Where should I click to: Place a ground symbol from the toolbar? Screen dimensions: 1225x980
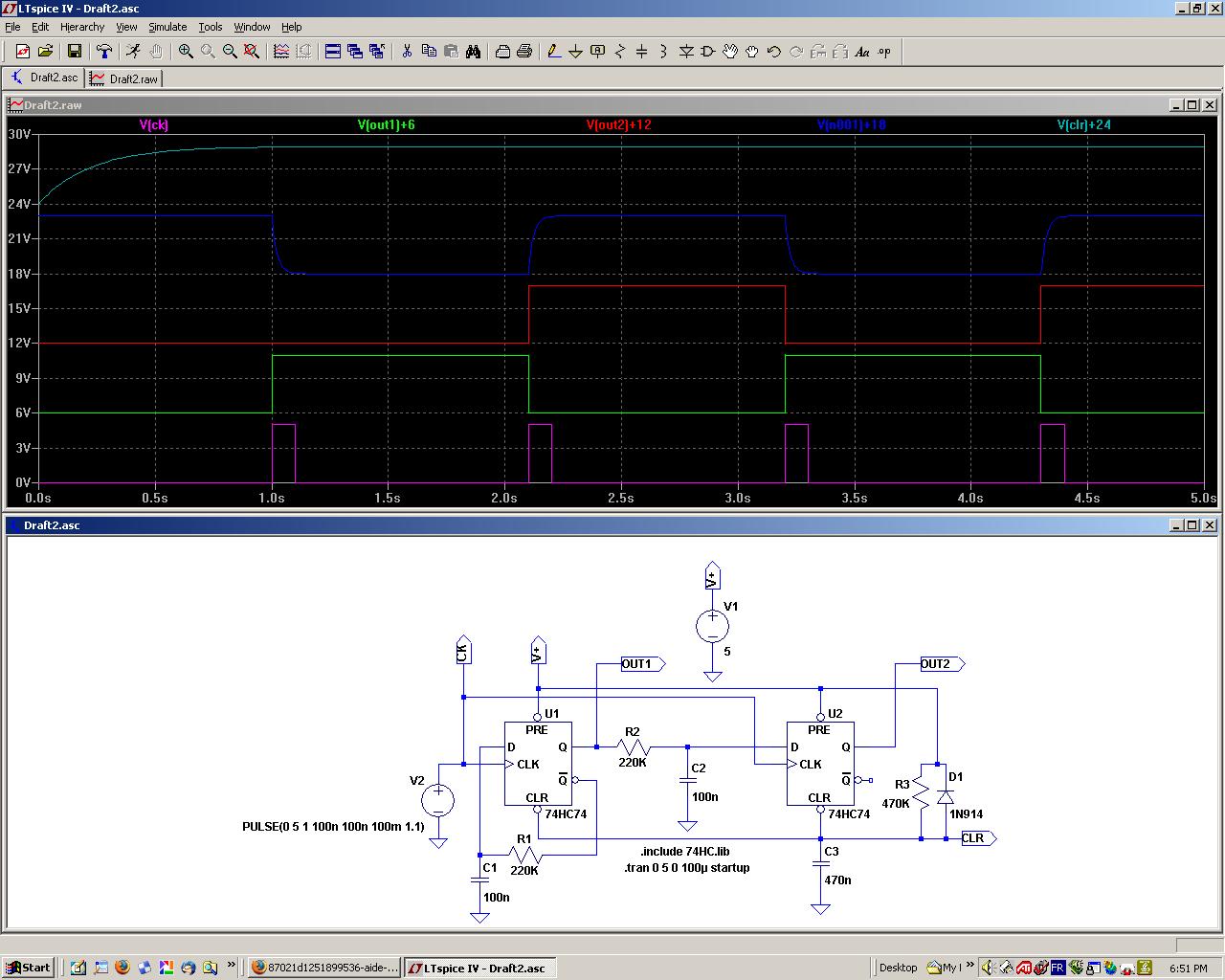pos(575,52)
